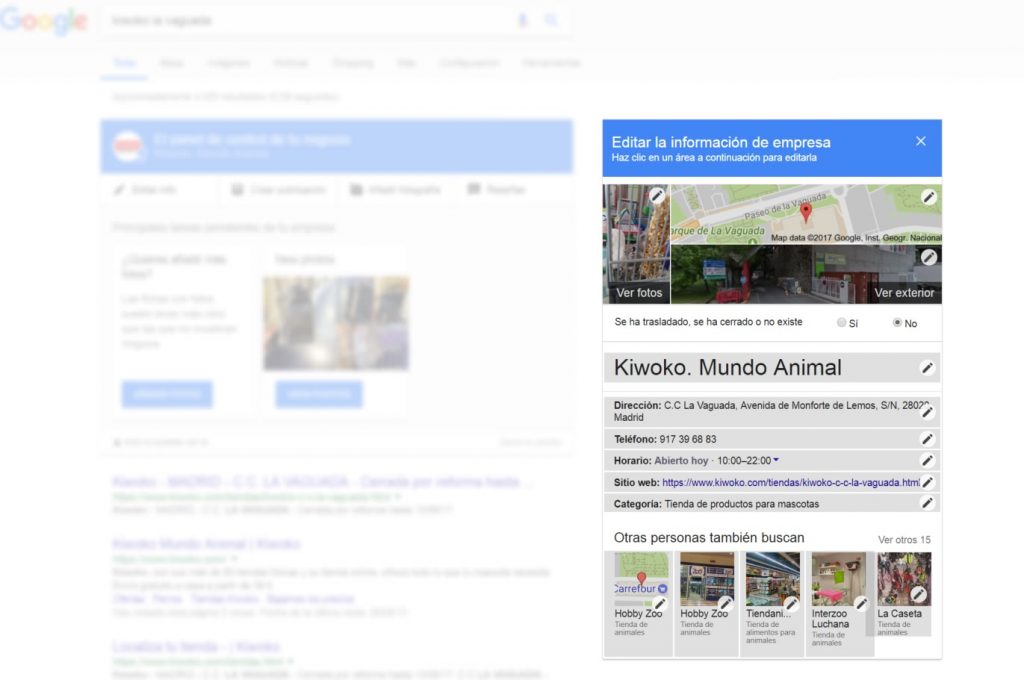
Task: Close the Editar la información de empresa panel
Action: click(x=921, y=141)
